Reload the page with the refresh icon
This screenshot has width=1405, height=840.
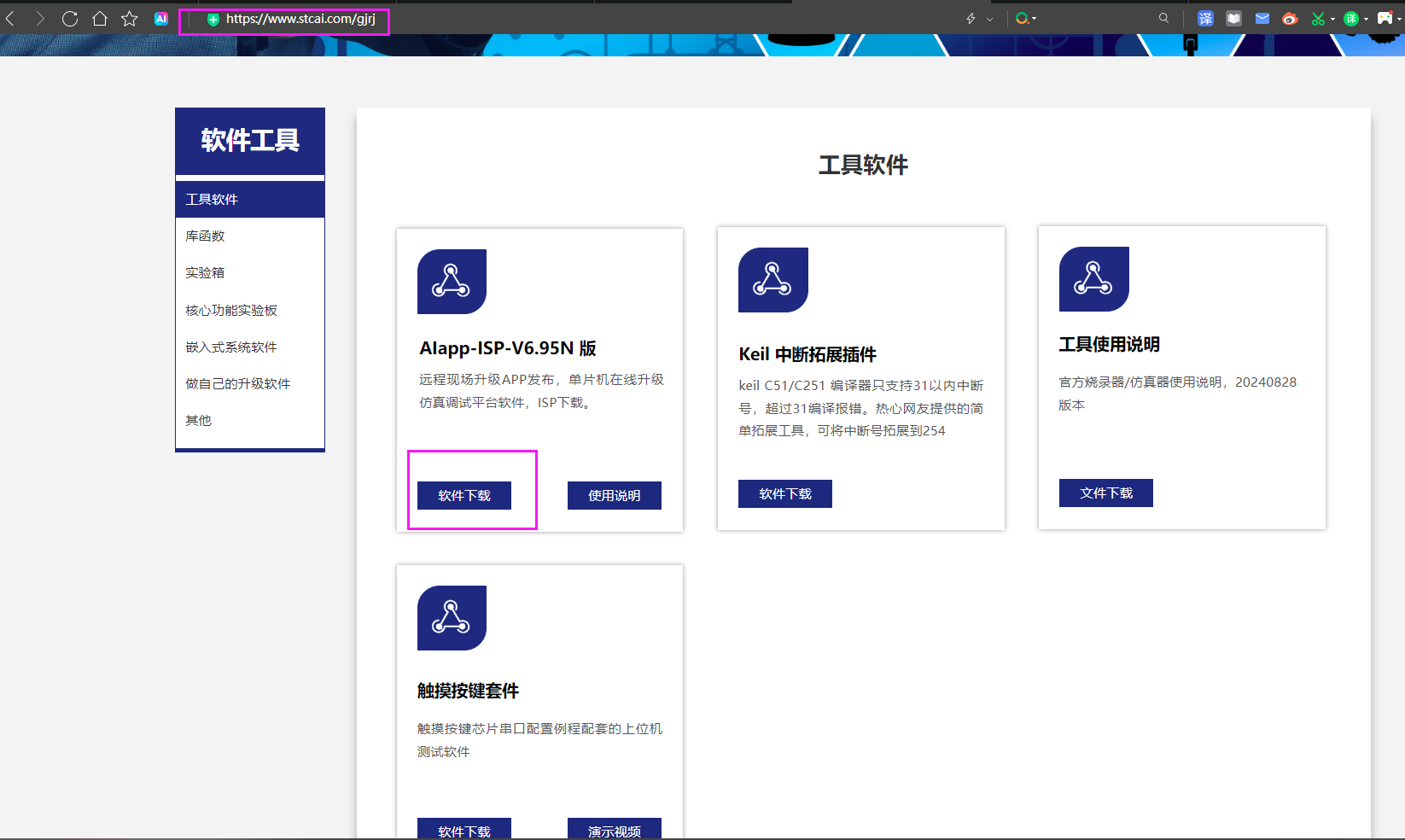(70, 19)
